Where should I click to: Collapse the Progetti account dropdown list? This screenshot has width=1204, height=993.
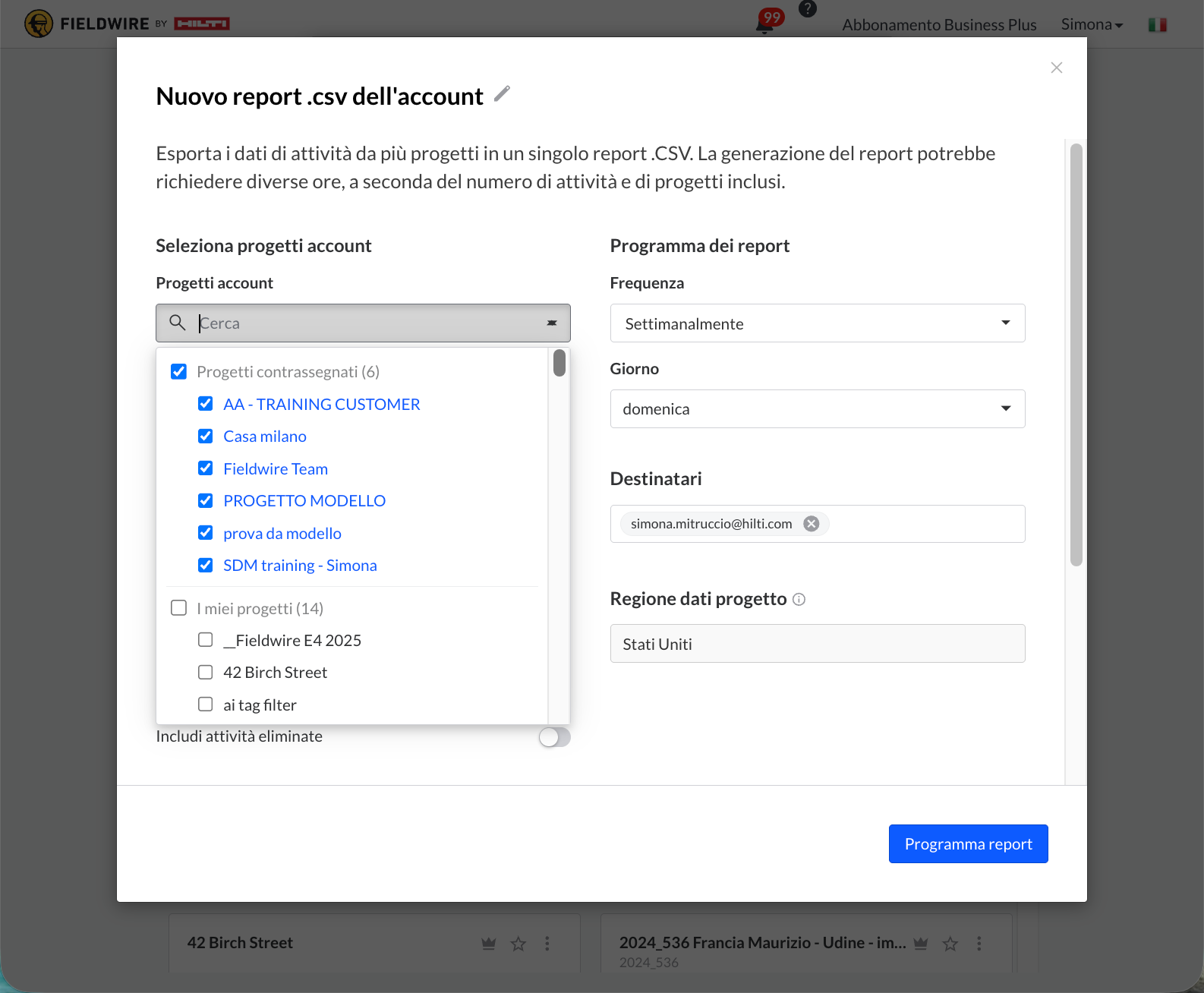click(552, 323)
